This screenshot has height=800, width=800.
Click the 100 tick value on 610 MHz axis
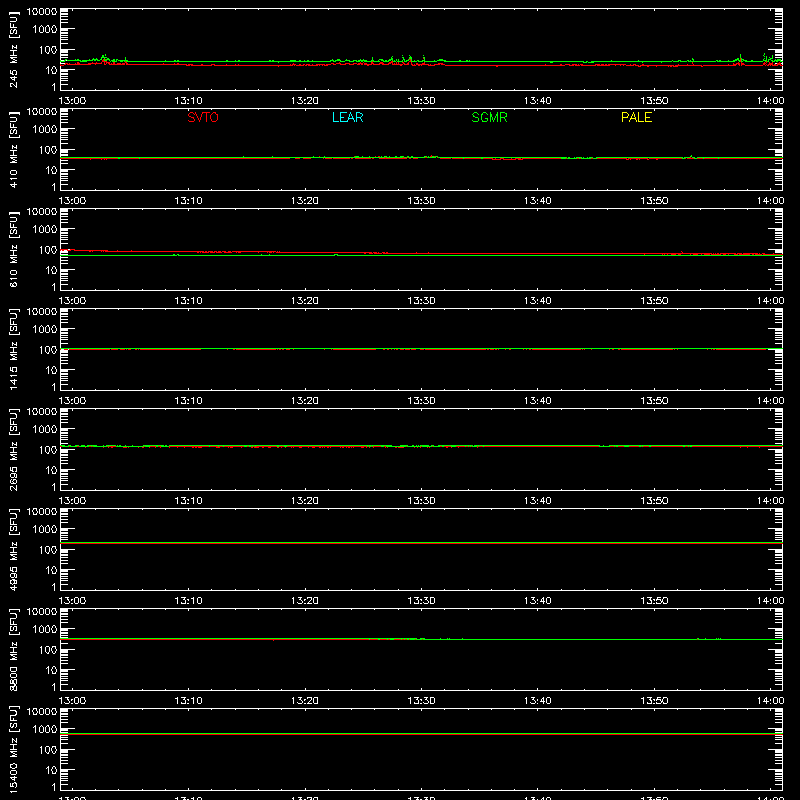[x=48, y=250]
